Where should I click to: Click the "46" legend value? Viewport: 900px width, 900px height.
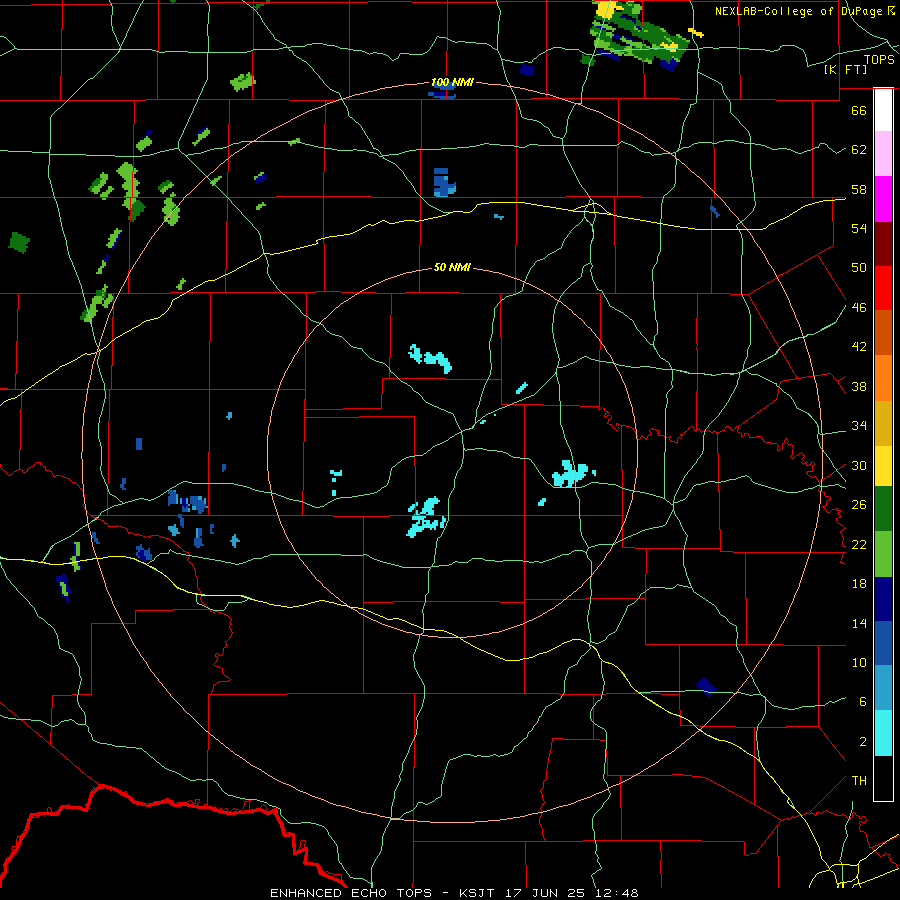(859, 308)
